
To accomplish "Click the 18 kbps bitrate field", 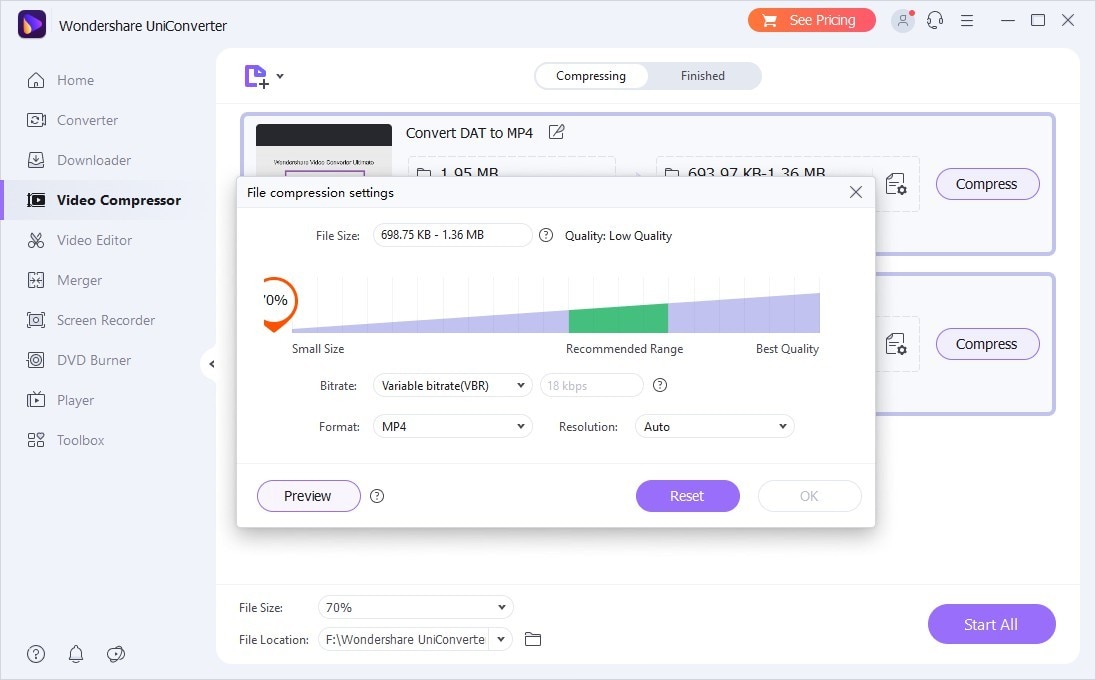I will tap(591, 386).
